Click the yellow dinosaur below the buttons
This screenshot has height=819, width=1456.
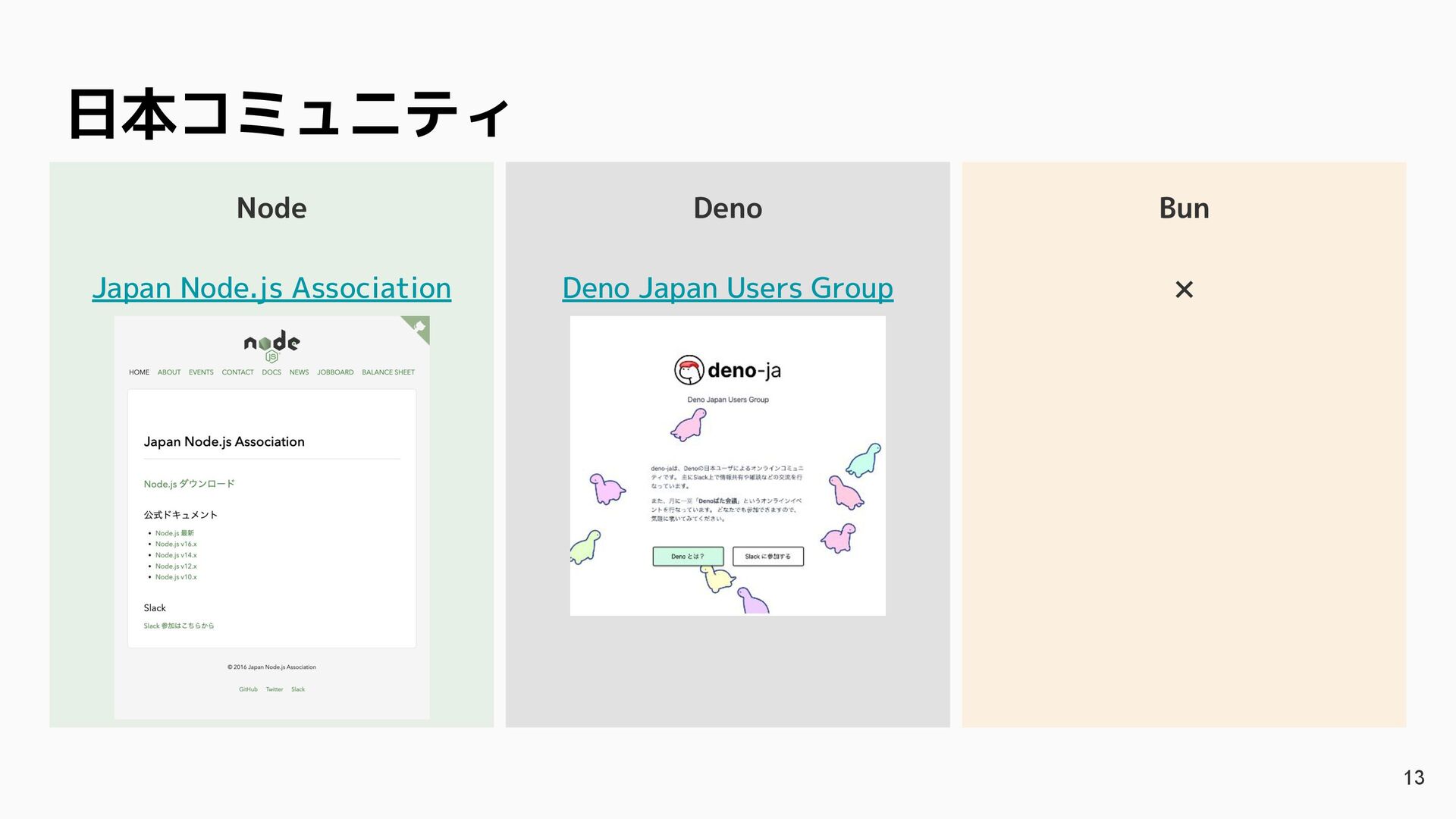click(717, 579)
